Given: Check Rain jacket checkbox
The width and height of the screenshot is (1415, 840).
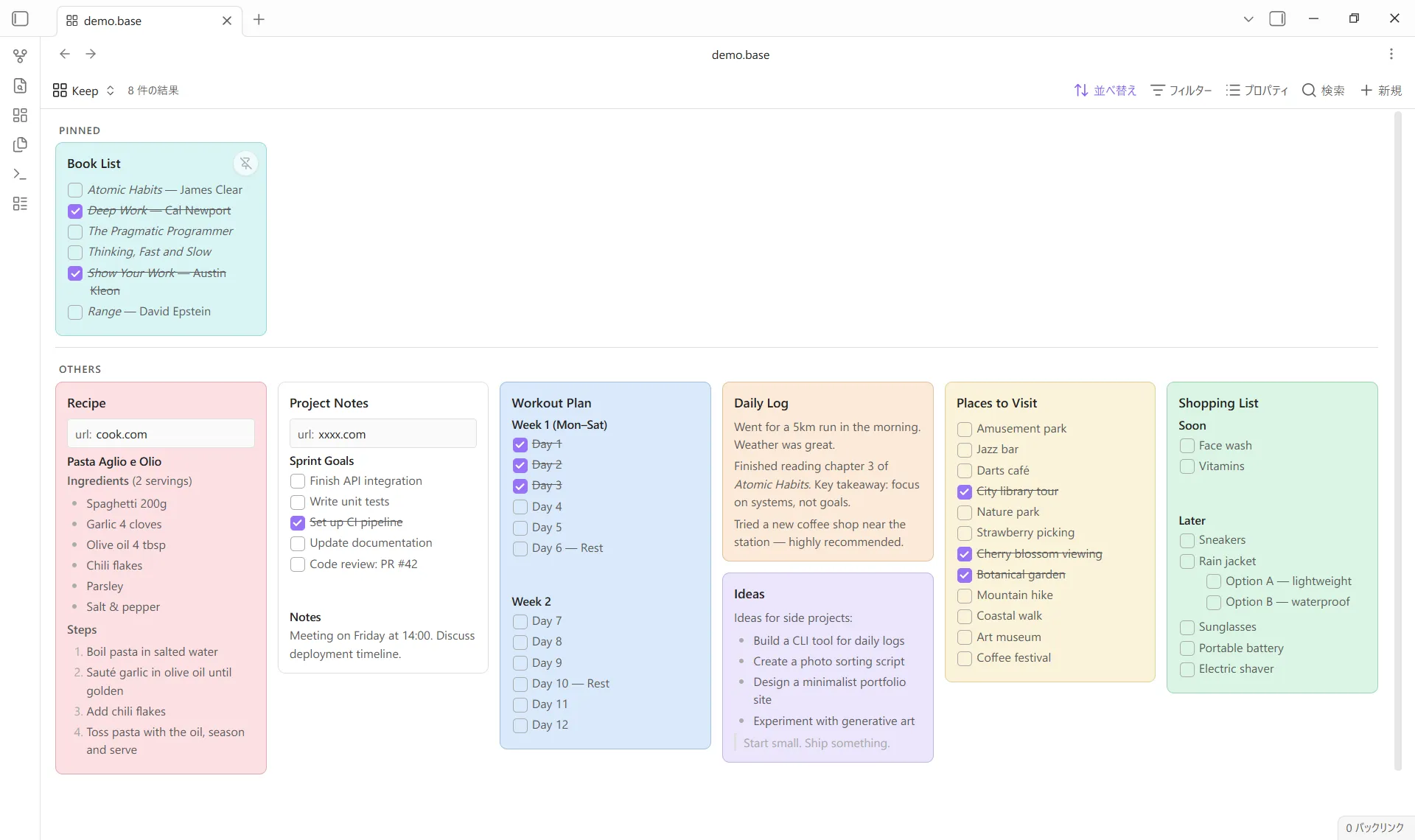Looking at the screenshot, I should point(1187,562).
